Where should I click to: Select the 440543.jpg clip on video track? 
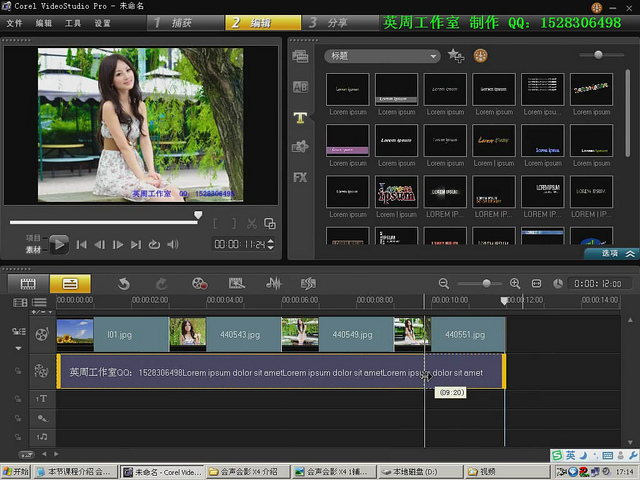tap(225, 335)
